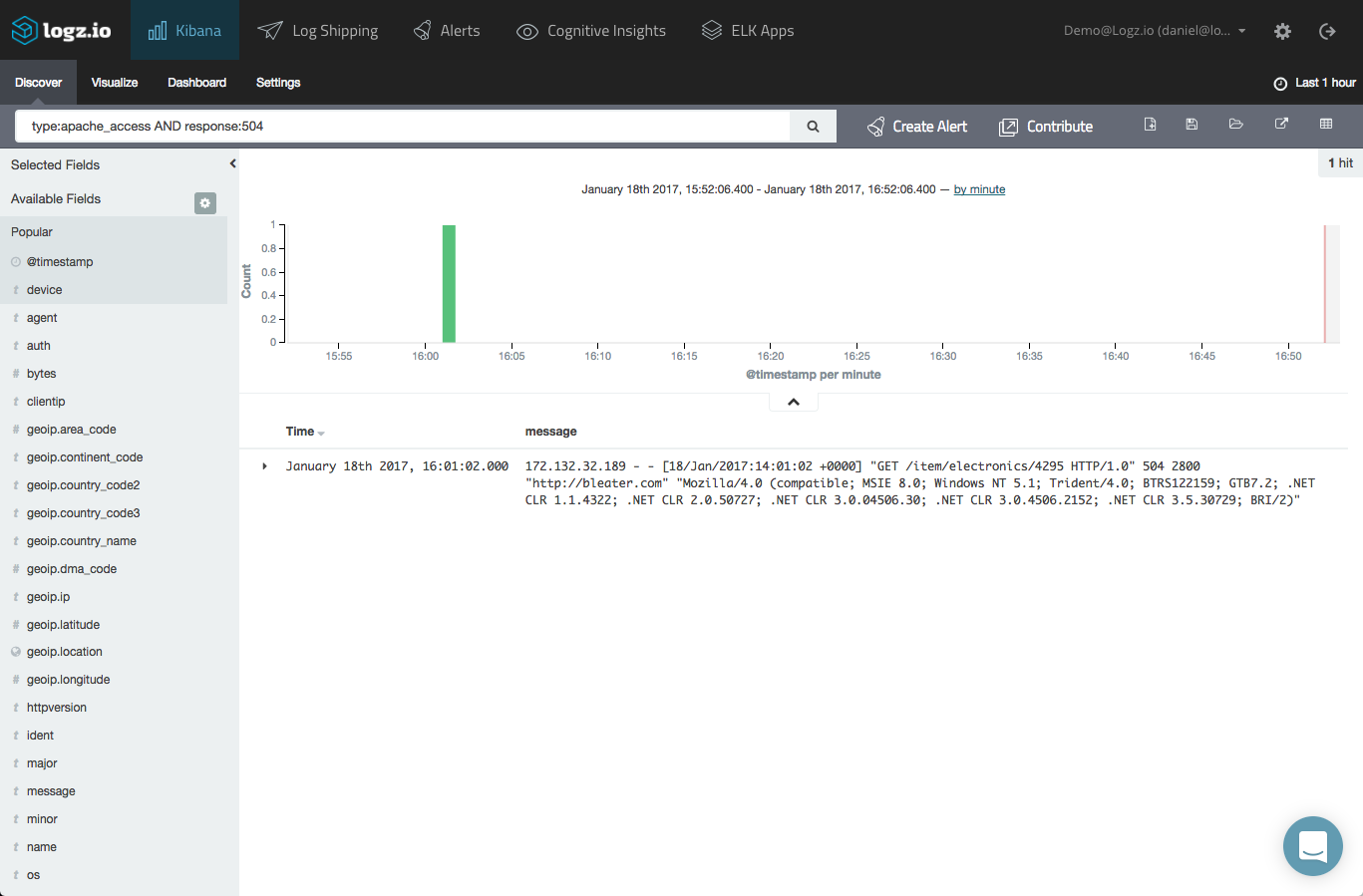Click the green histogram bar at 16:01

(x=449, y=284)
